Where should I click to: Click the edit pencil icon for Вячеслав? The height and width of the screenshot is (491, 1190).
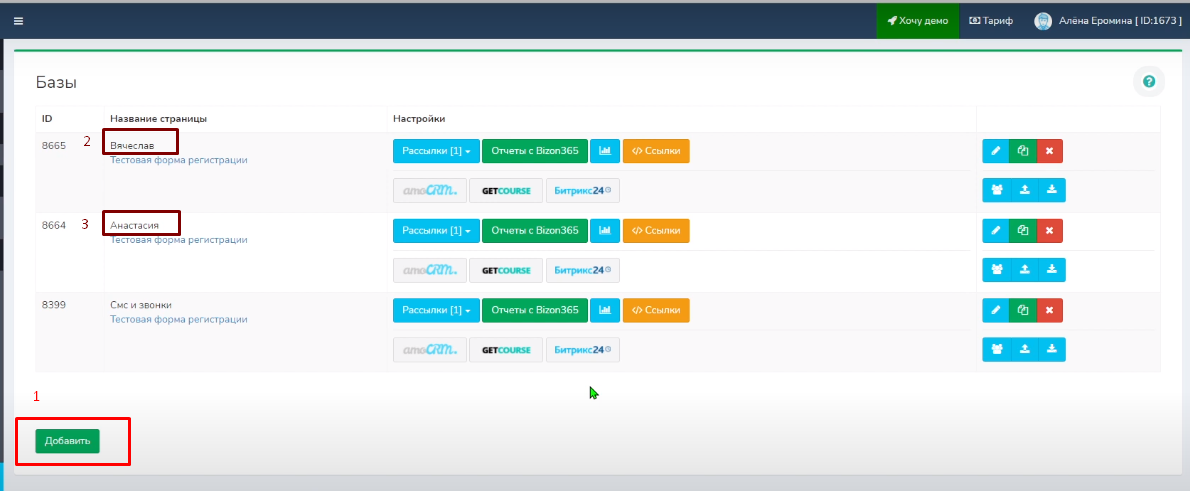[x=995, y=151]
